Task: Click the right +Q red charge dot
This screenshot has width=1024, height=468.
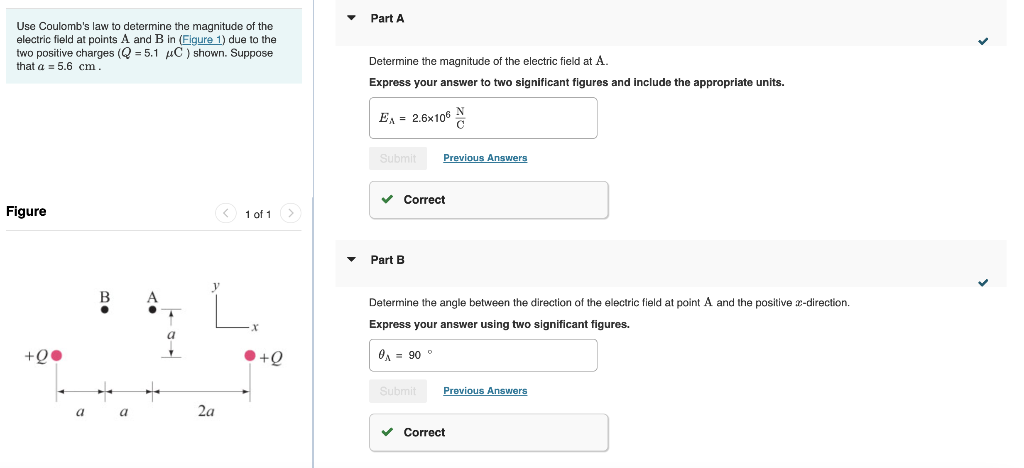Action: click(x=250, y=355)
